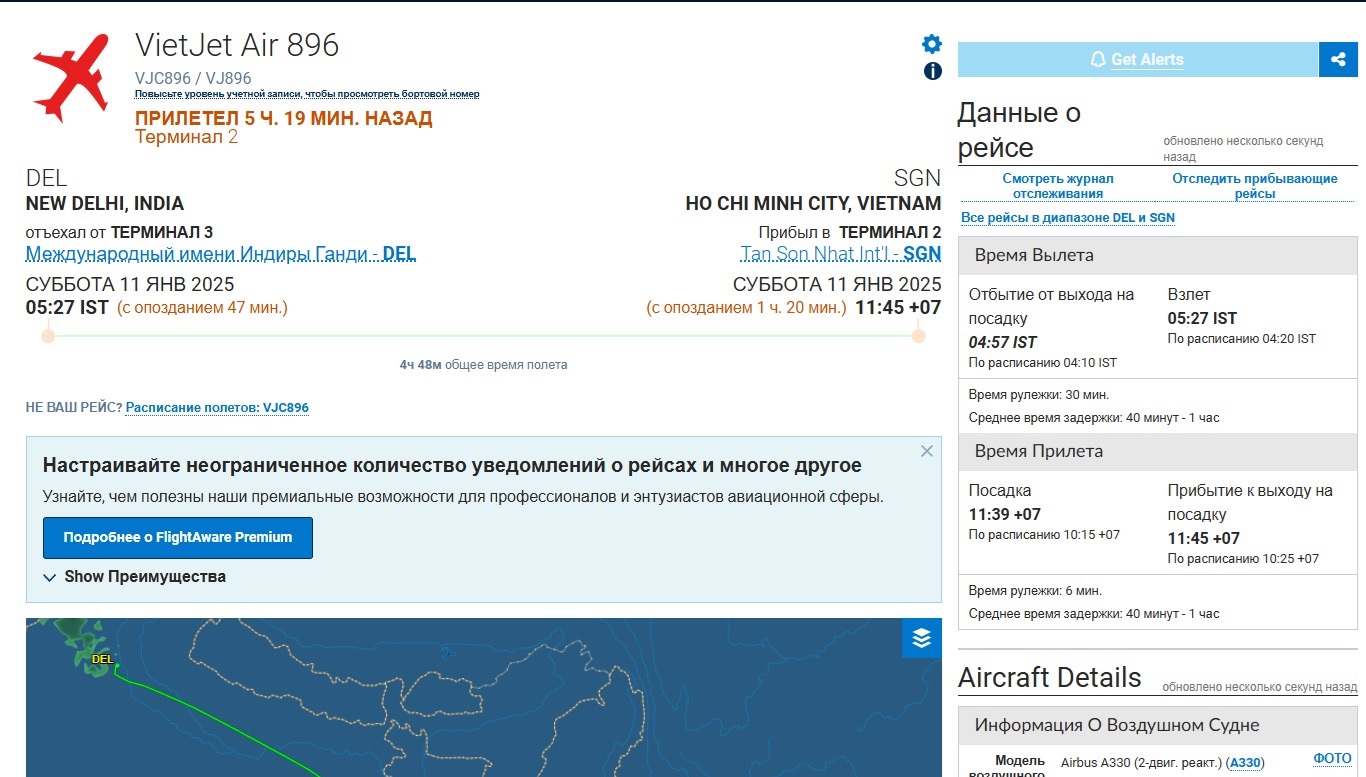Click the Get Alerts button
The image size is (1366, 777).
pyautogui.click(x=1138, y=59)
